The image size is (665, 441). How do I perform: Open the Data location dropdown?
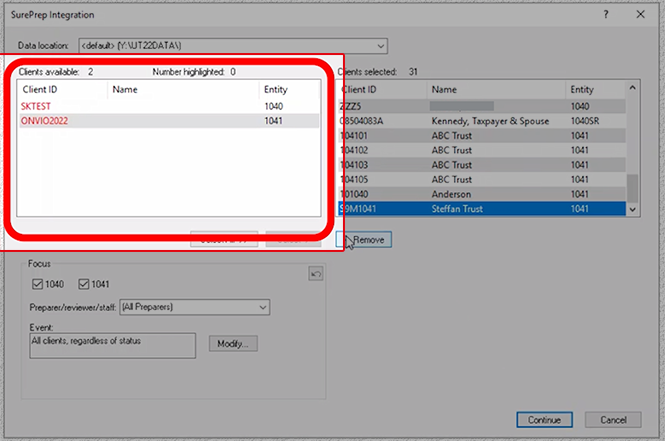tap(380, 46)
